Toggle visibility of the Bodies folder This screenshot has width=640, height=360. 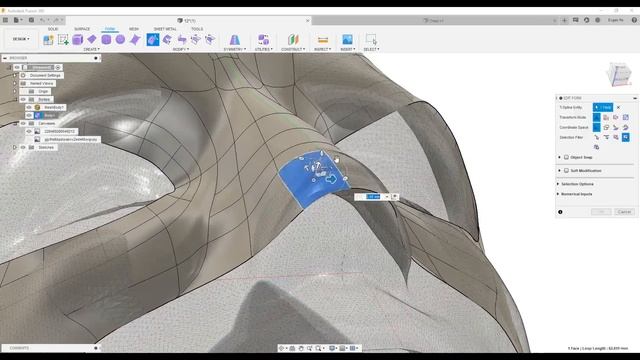[23, 99]
